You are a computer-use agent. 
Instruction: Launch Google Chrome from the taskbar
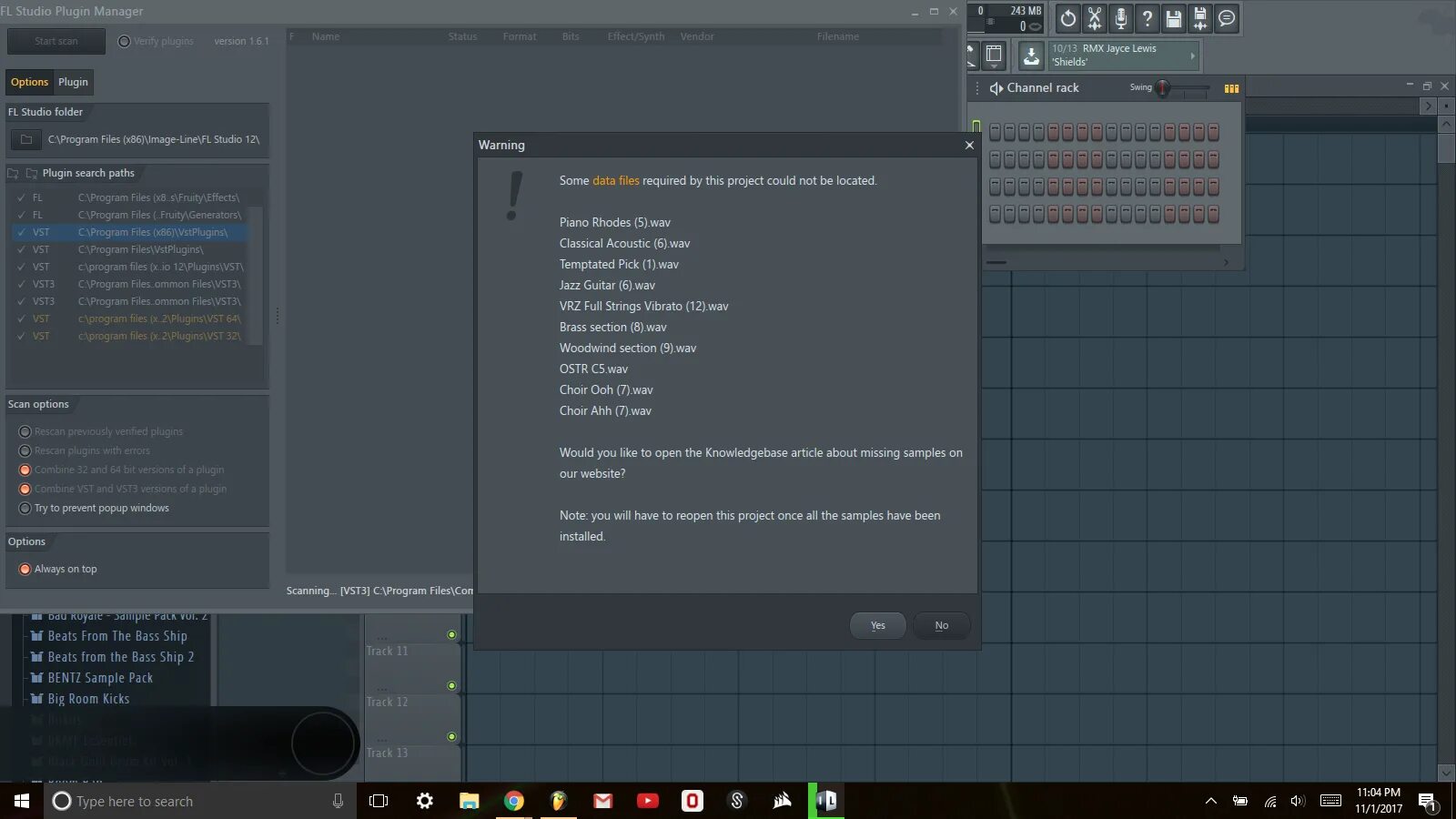point(514,801)
